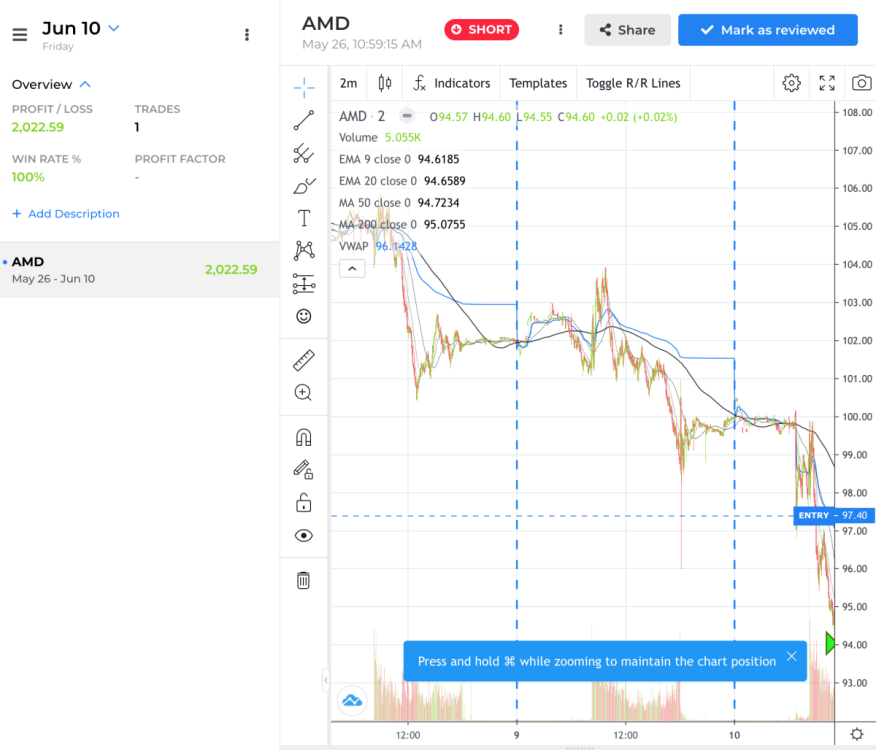Select the trend line drawing tool

(304, 121)
